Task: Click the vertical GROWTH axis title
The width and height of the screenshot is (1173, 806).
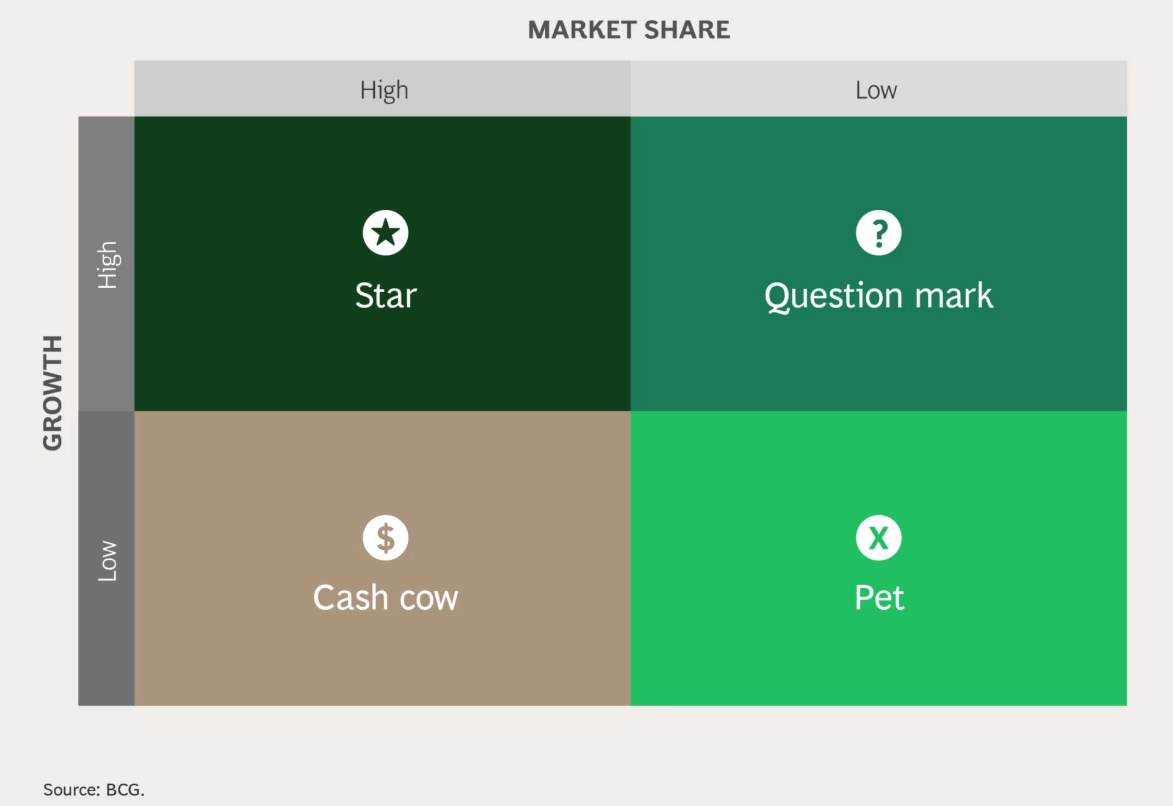Action: [53, 392]
